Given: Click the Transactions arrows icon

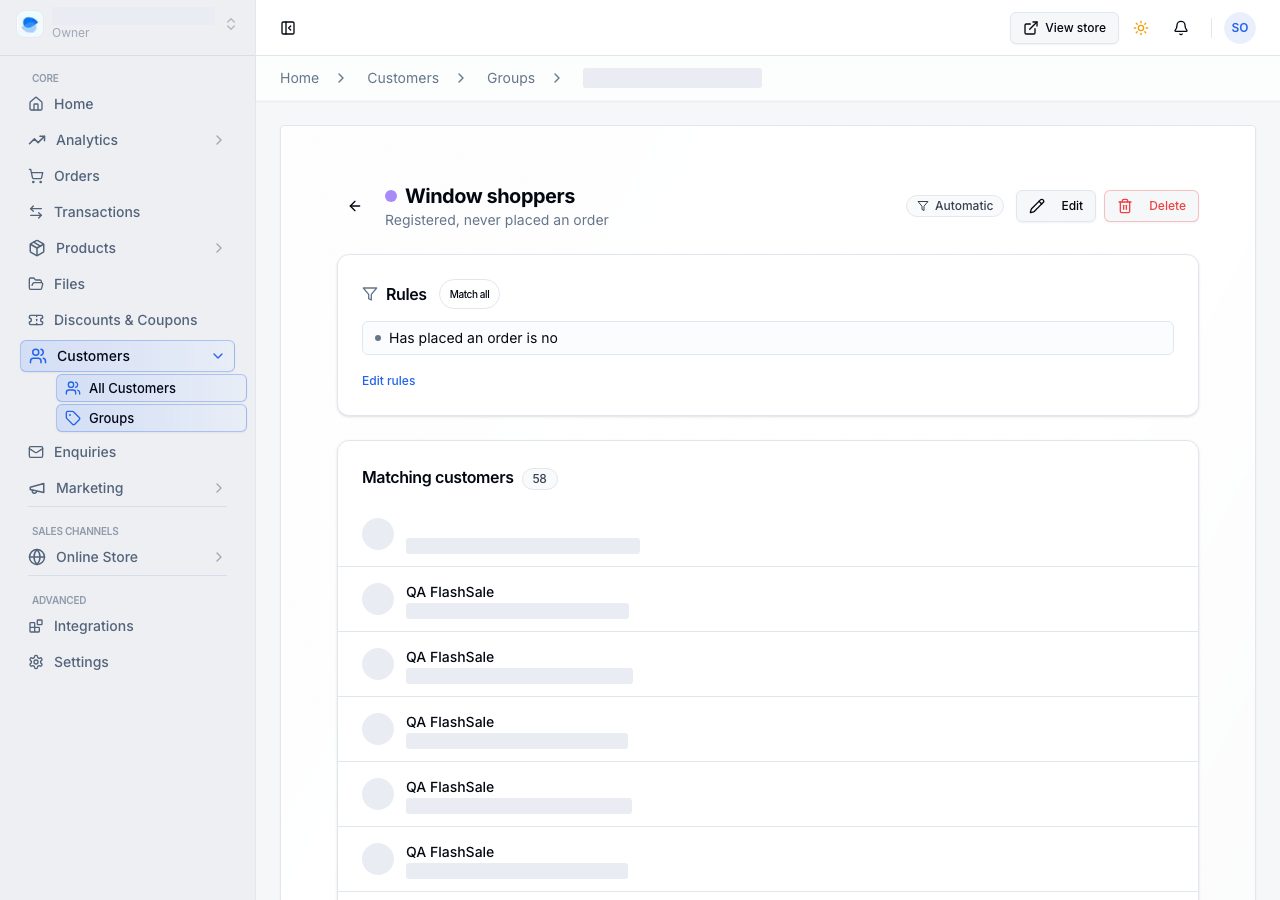Looking at the screenshot, I should pyautogui.click(x=36, y=212).
